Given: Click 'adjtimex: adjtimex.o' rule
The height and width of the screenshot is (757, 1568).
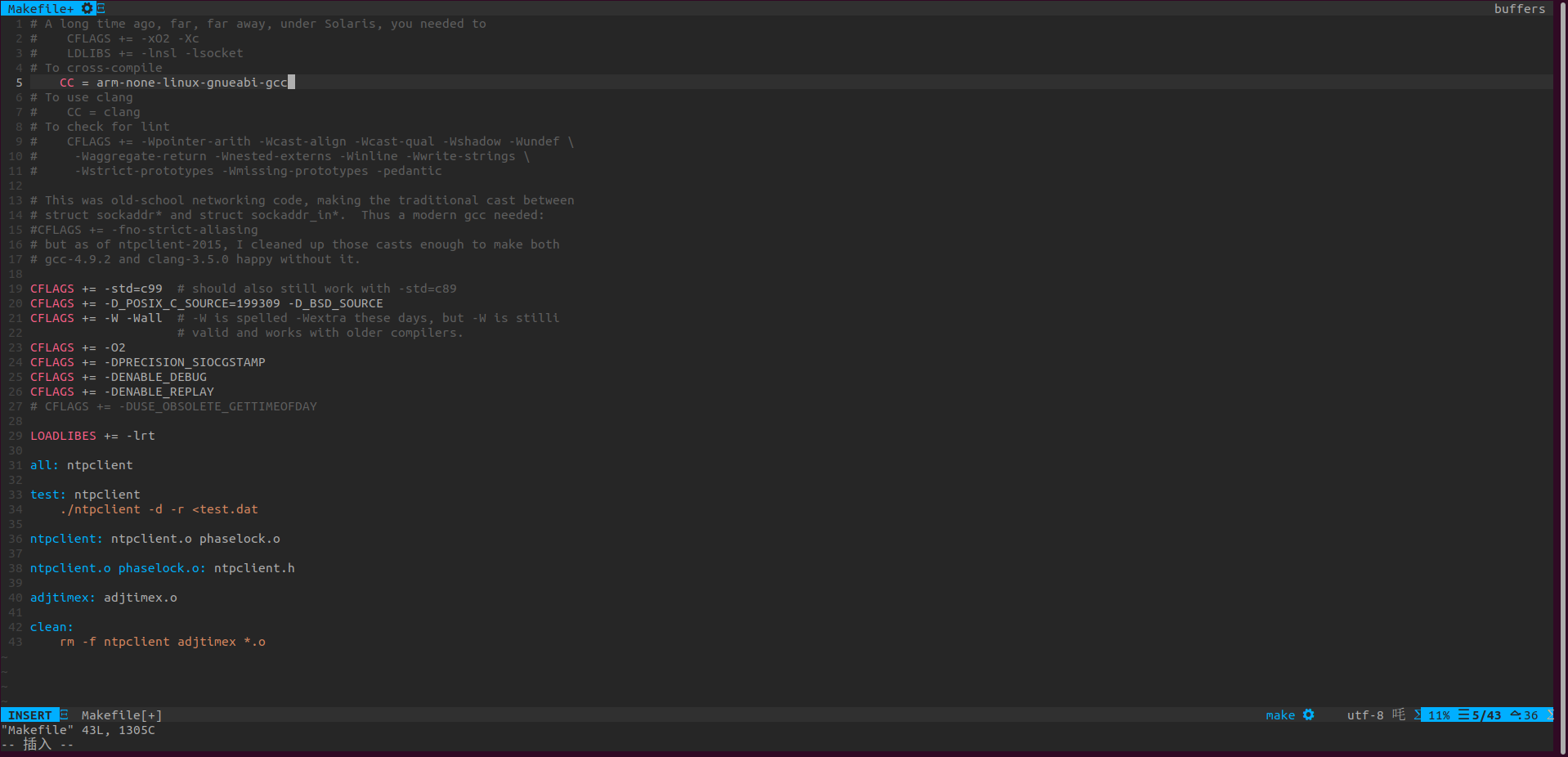Looking at the screenshot, I should click(x=103, y=597).
